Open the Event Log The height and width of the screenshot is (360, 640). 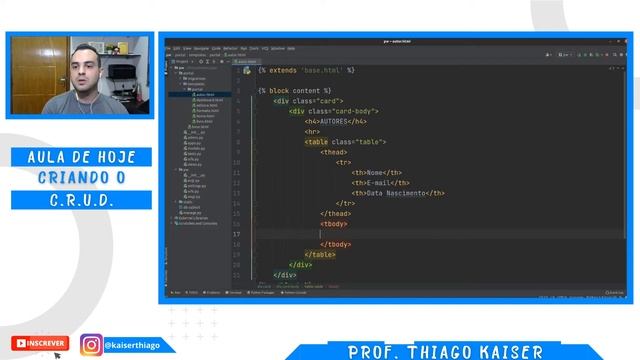click(615, 293)
